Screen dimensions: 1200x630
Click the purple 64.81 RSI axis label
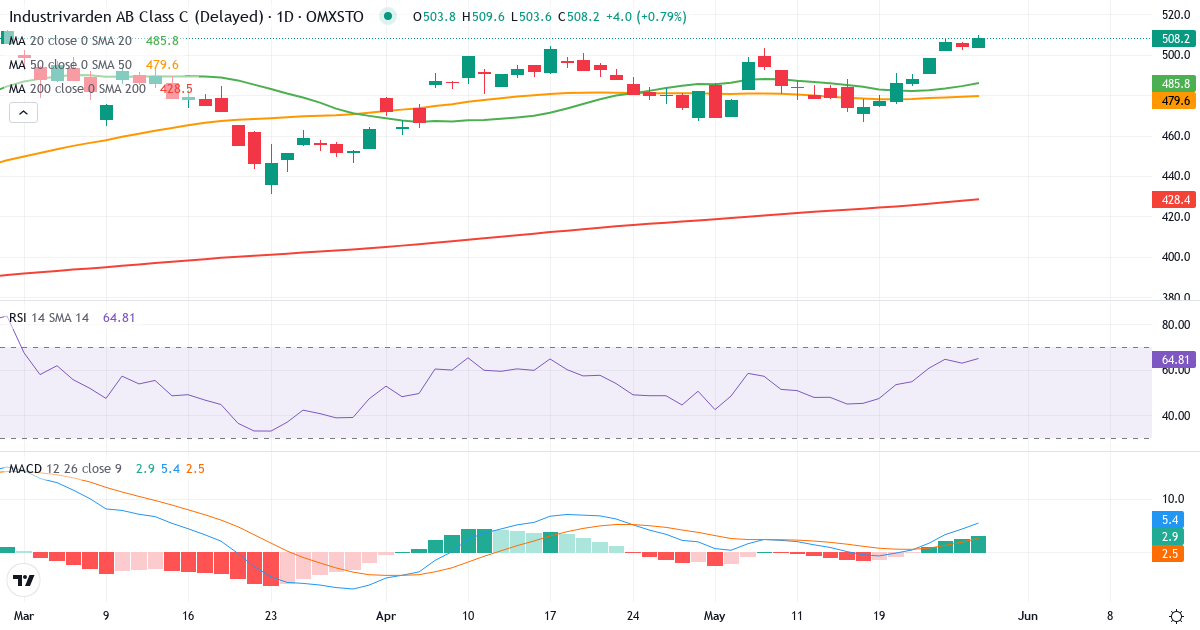click(x=1175, y=359)
